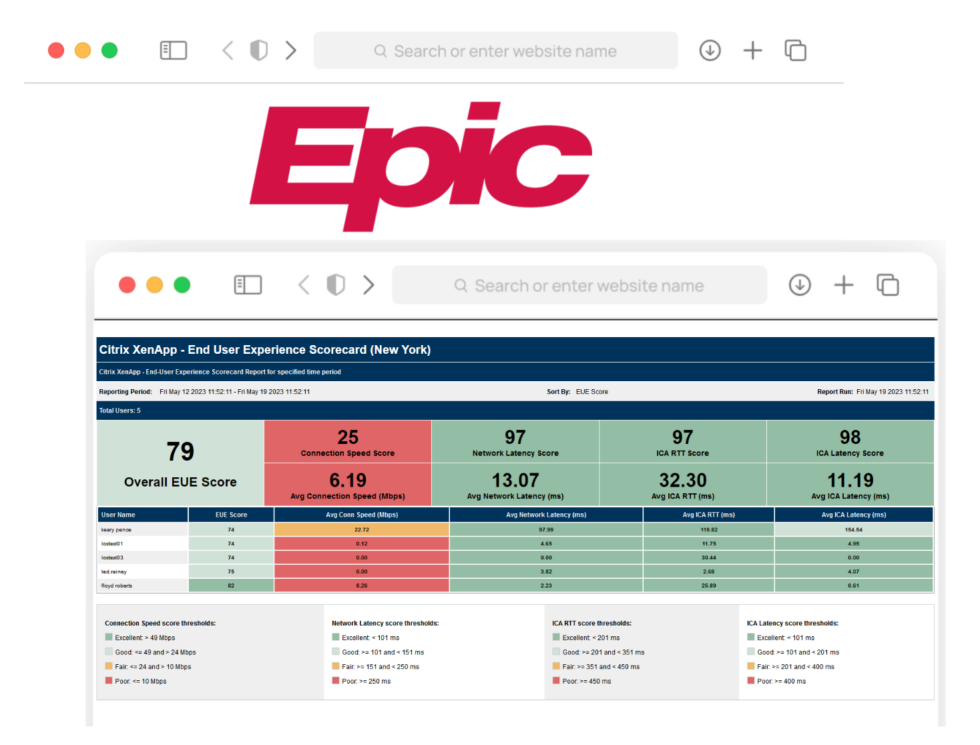
Task: Click the EUE Score cell showing 75
Action: click(231, 571)
